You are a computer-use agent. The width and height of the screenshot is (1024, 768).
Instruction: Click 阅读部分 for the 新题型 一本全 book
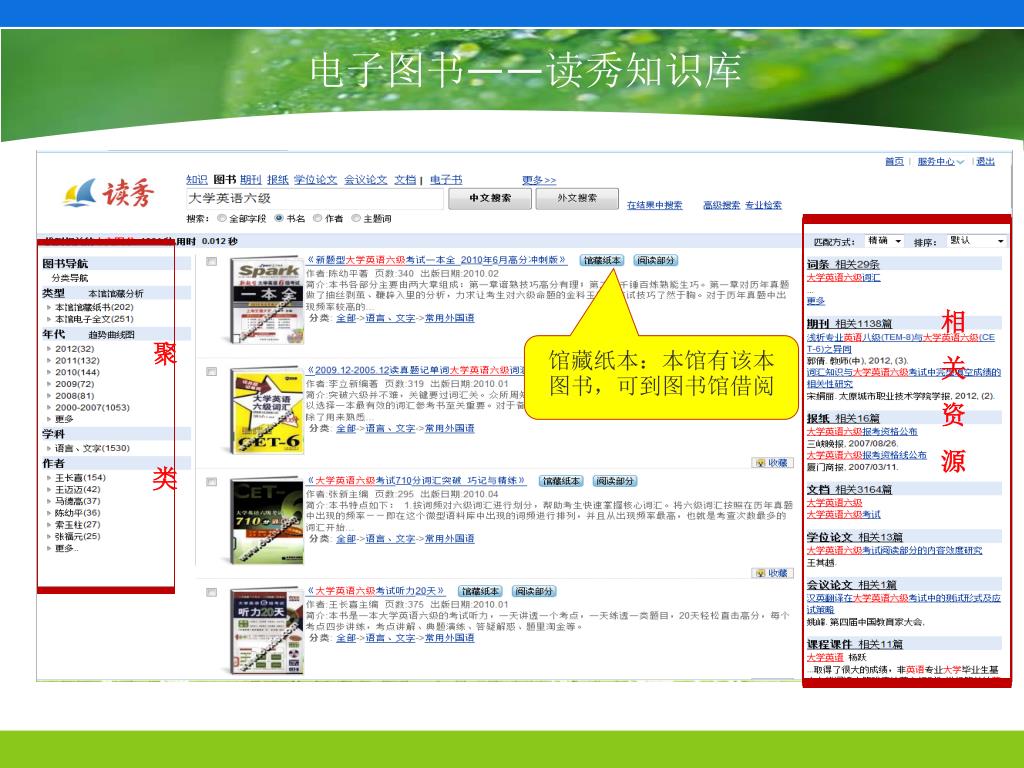(656, 261)
